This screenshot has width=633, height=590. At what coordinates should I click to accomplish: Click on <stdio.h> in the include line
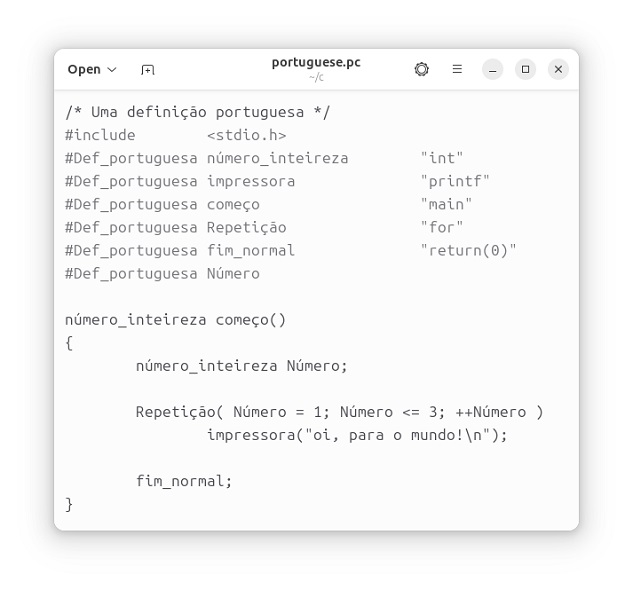tap(246, 135)
